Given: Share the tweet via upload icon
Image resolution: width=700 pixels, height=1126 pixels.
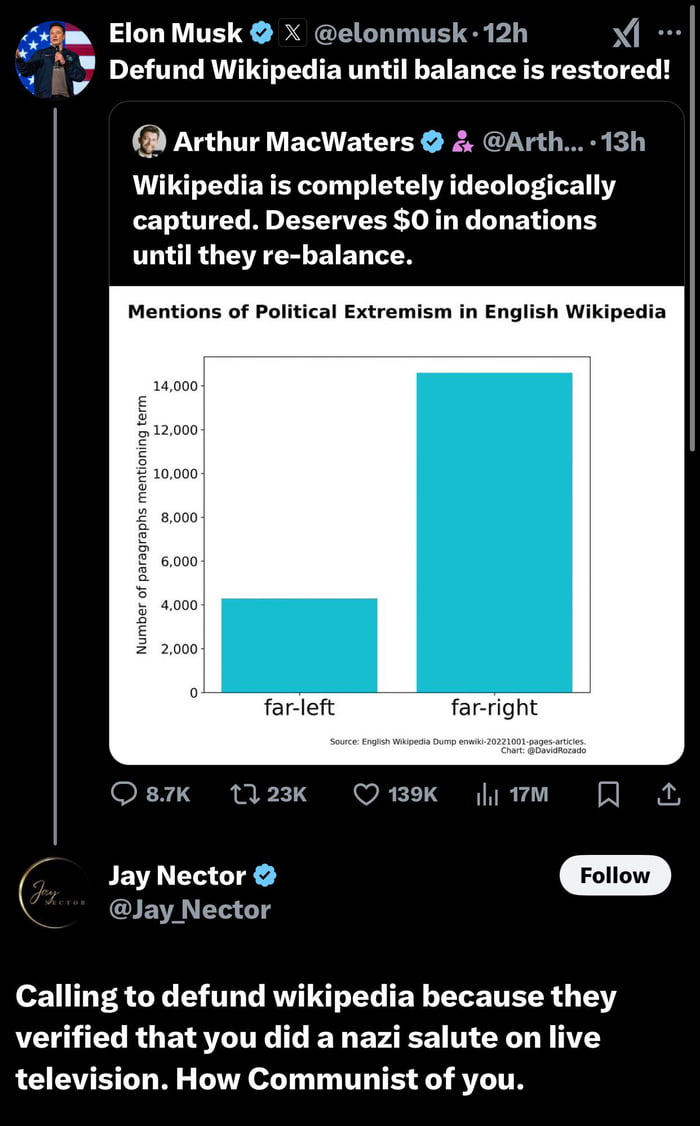Looking at the screenshot, I should click(x=669, y=794).
